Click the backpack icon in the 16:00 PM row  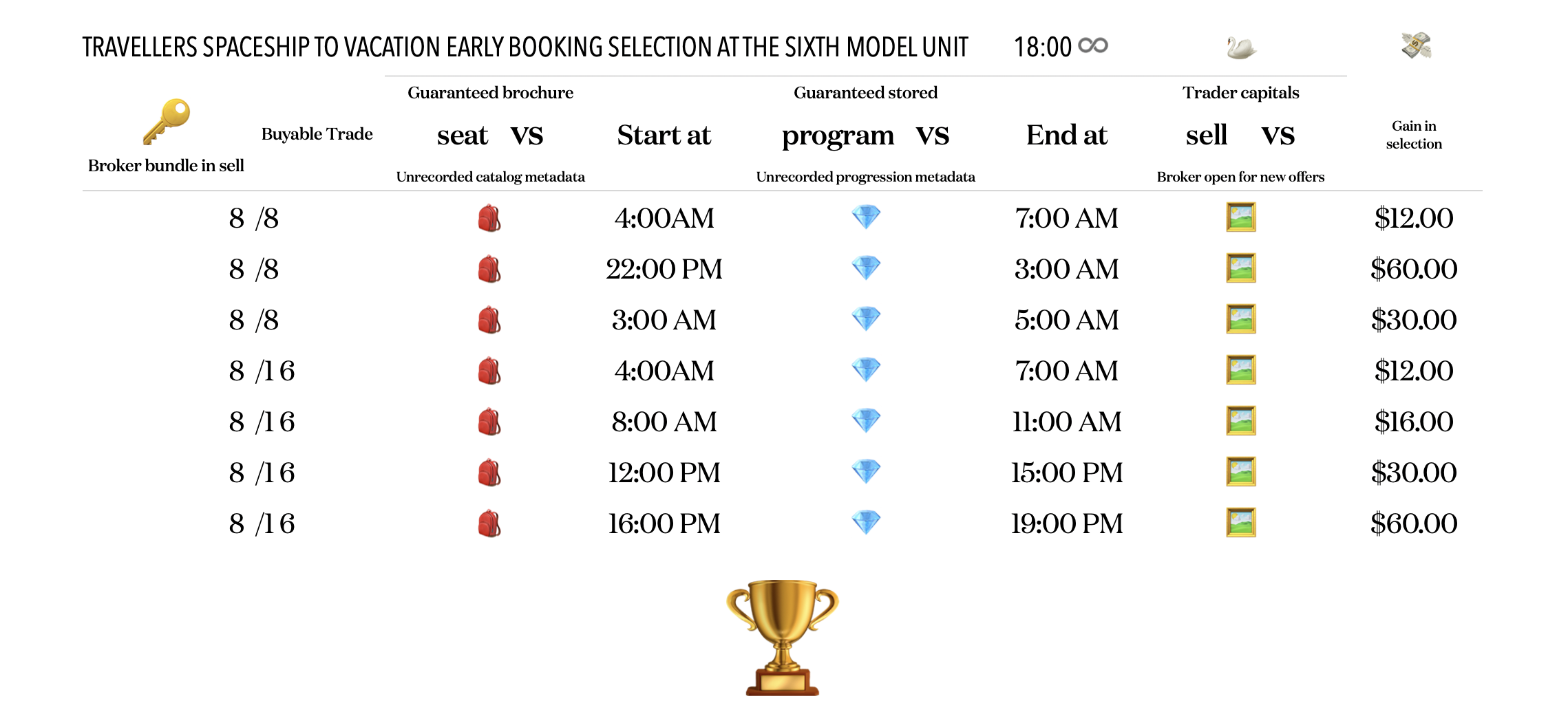(x=489, y=523)
